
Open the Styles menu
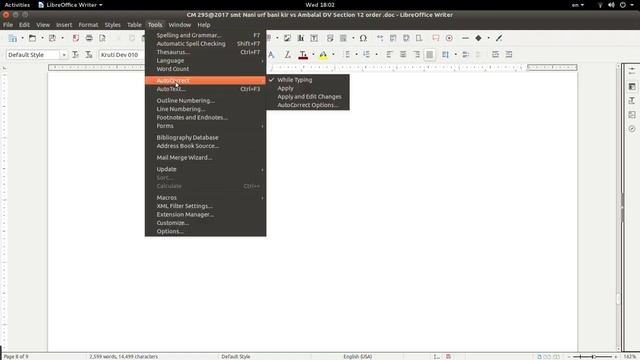[x=112, y=25]
